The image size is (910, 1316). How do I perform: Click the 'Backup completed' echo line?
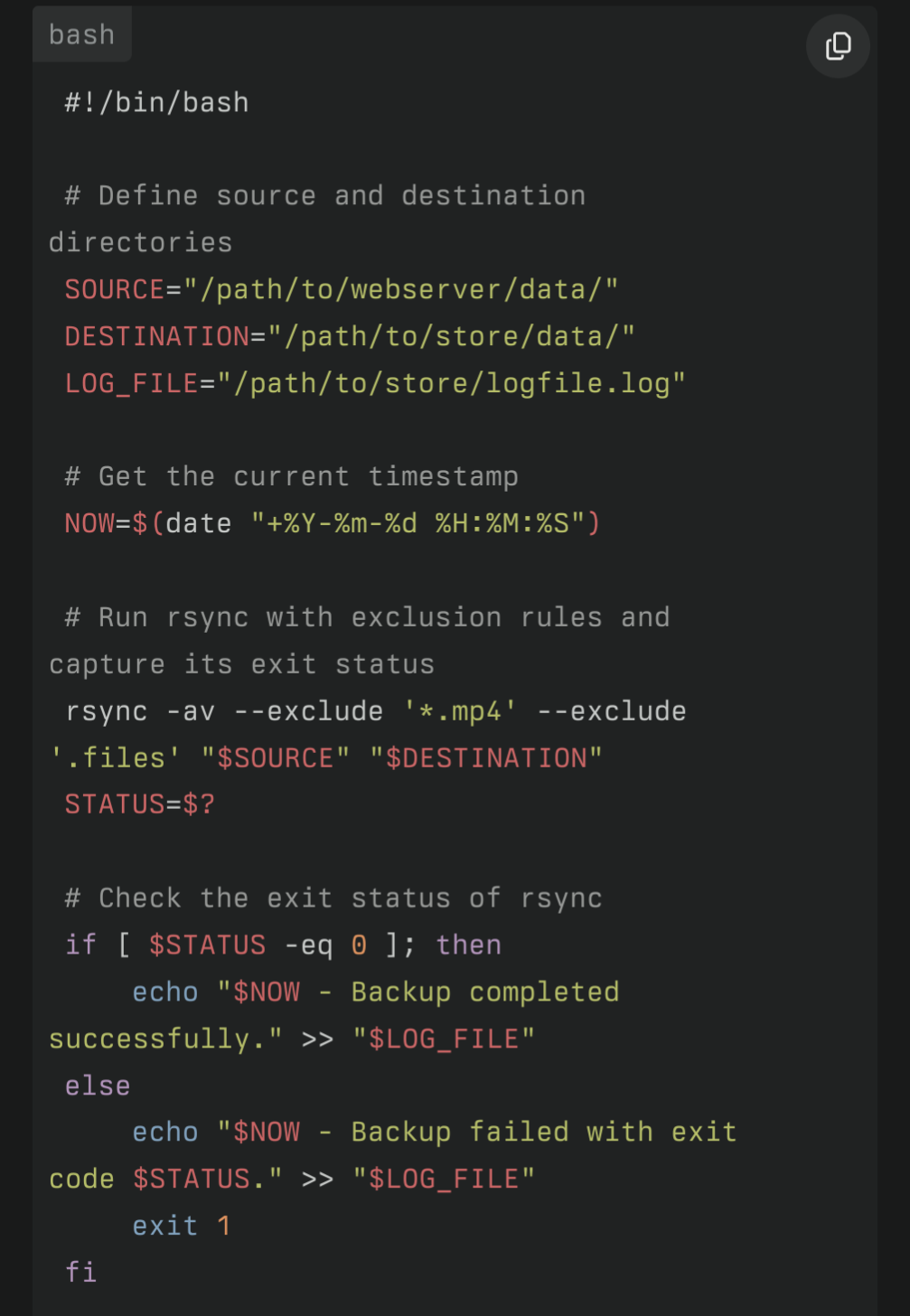click(x=376, y=992)
